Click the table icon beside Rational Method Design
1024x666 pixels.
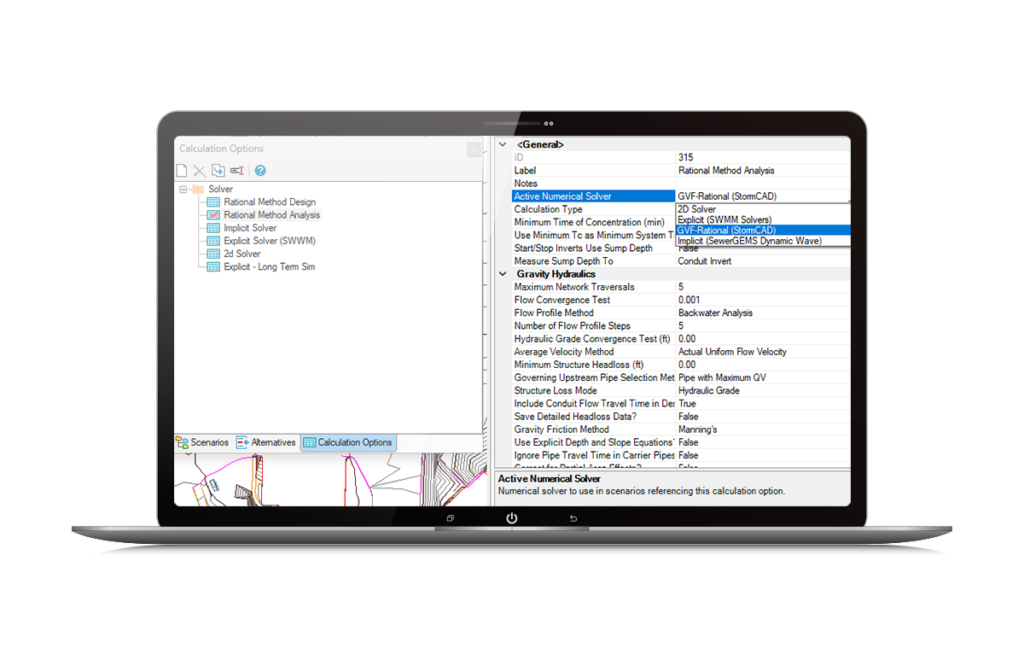click(x=212, y=201)
